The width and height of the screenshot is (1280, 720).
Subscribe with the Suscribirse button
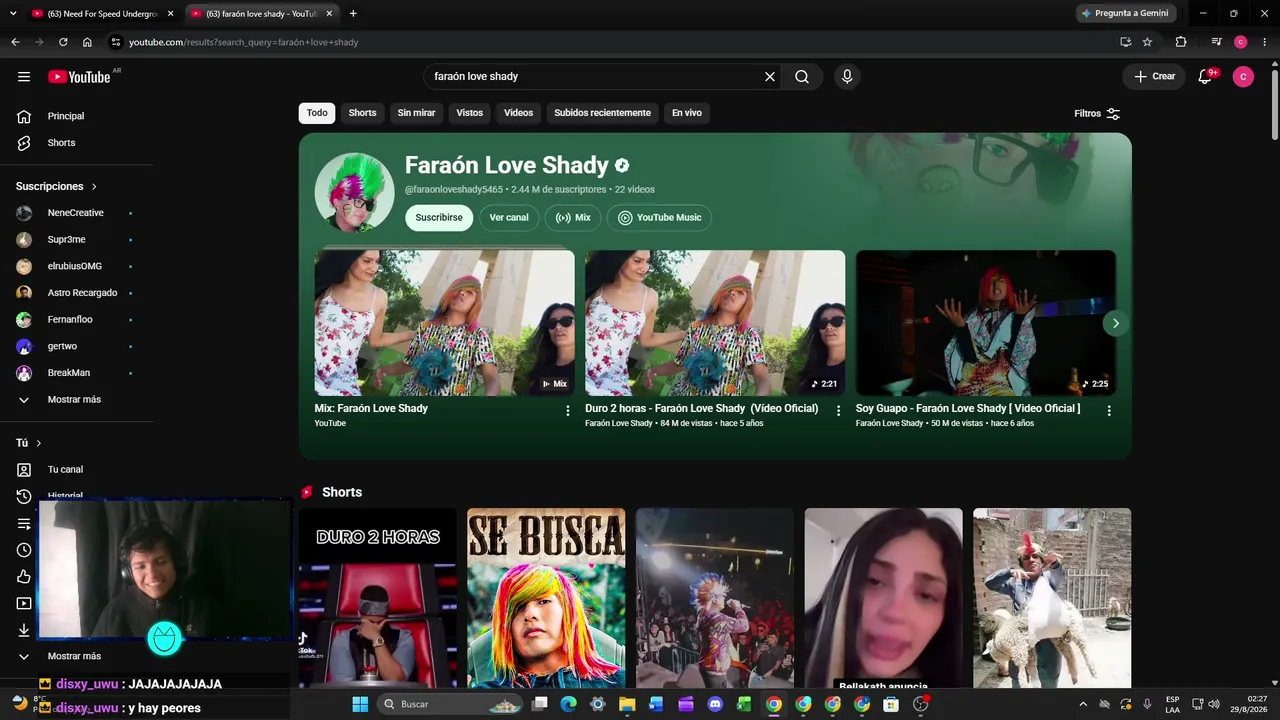[439, 218]
